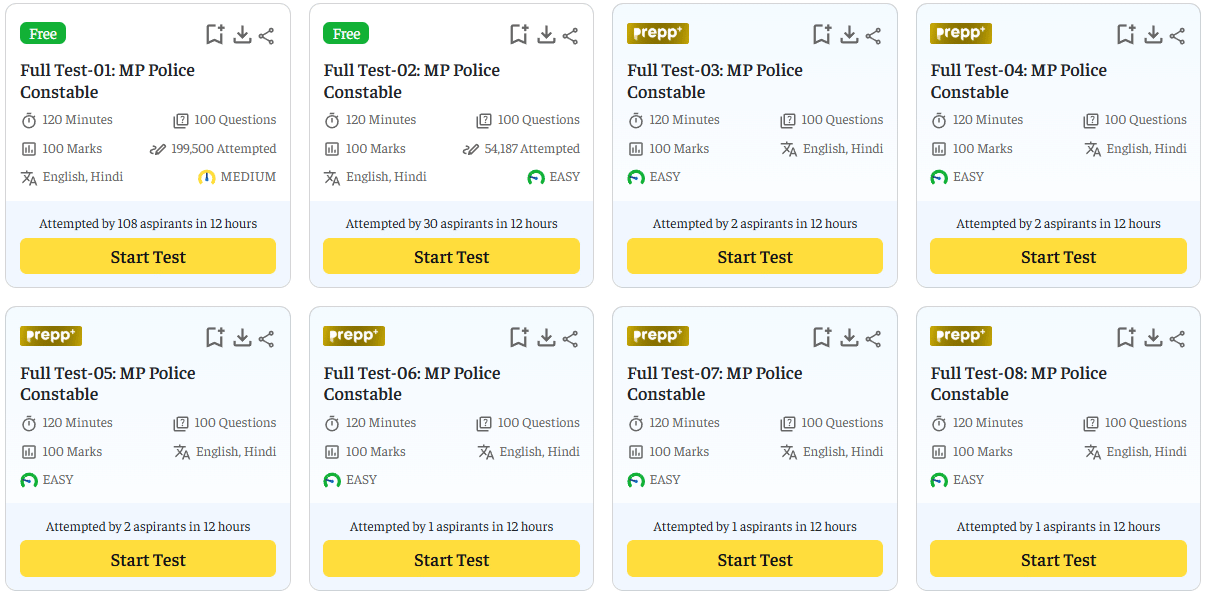Share Full Test-03 with others
Screen dimensions: 1205x595
point(873,33)
